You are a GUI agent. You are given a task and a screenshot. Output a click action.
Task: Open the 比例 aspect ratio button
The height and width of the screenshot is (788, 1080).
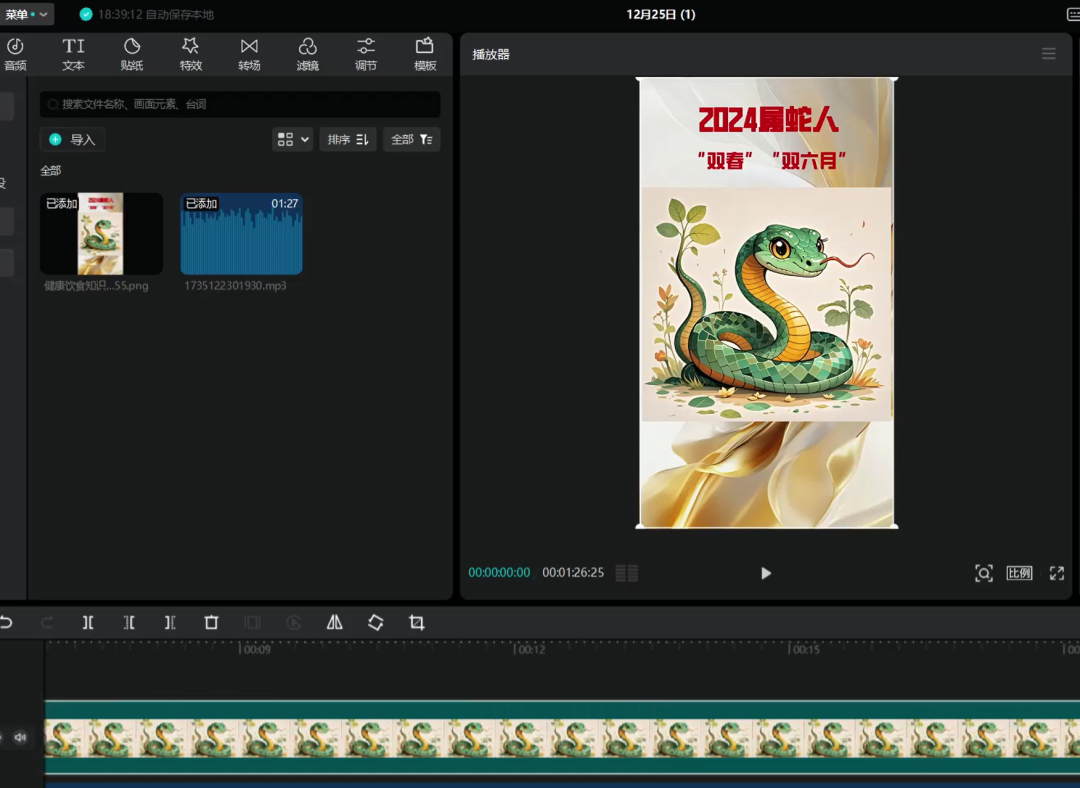coord(1019,573)
